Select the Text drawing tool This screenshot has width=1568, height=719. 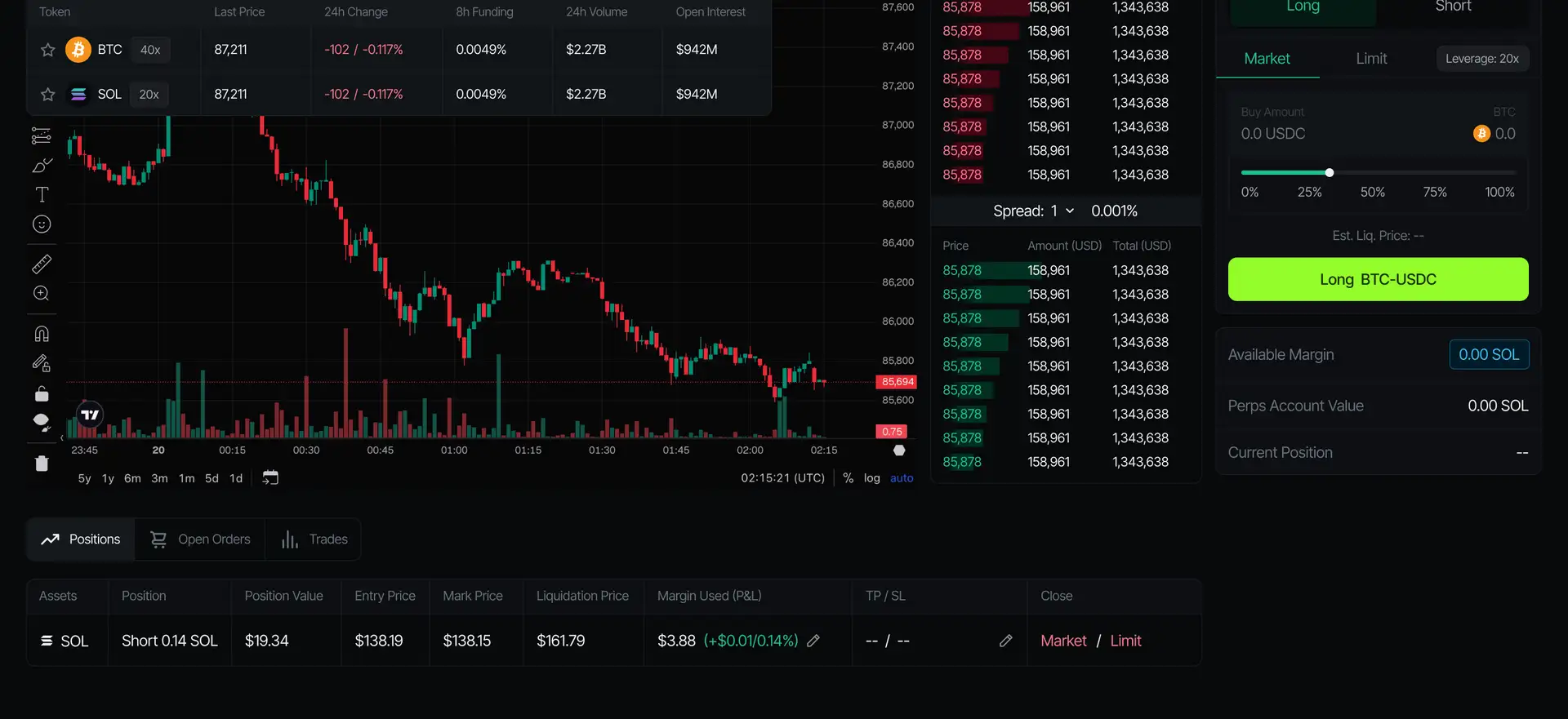42,195
